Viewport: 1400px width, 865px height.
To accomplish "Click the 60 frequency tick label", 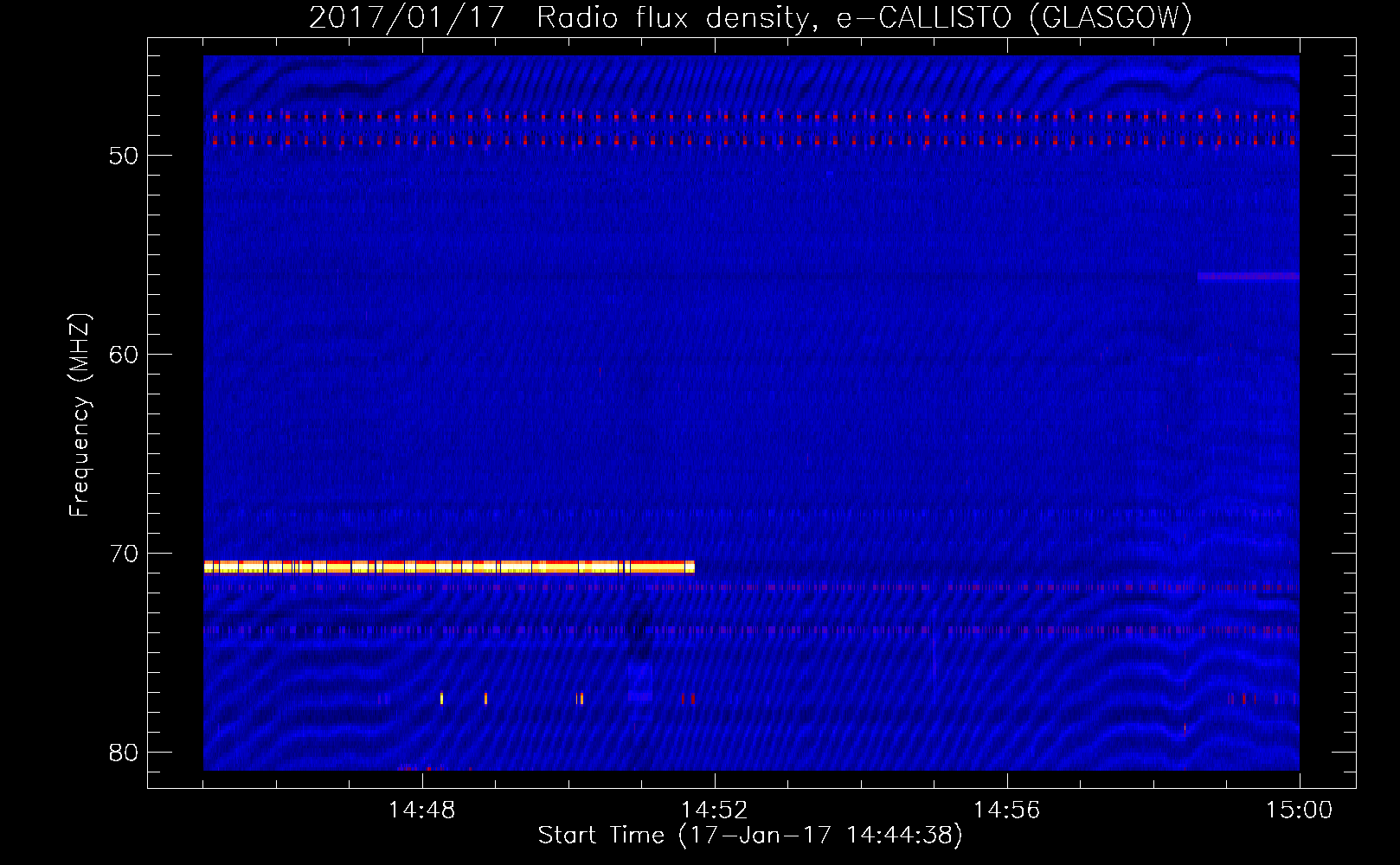I will tap(124, 355).
